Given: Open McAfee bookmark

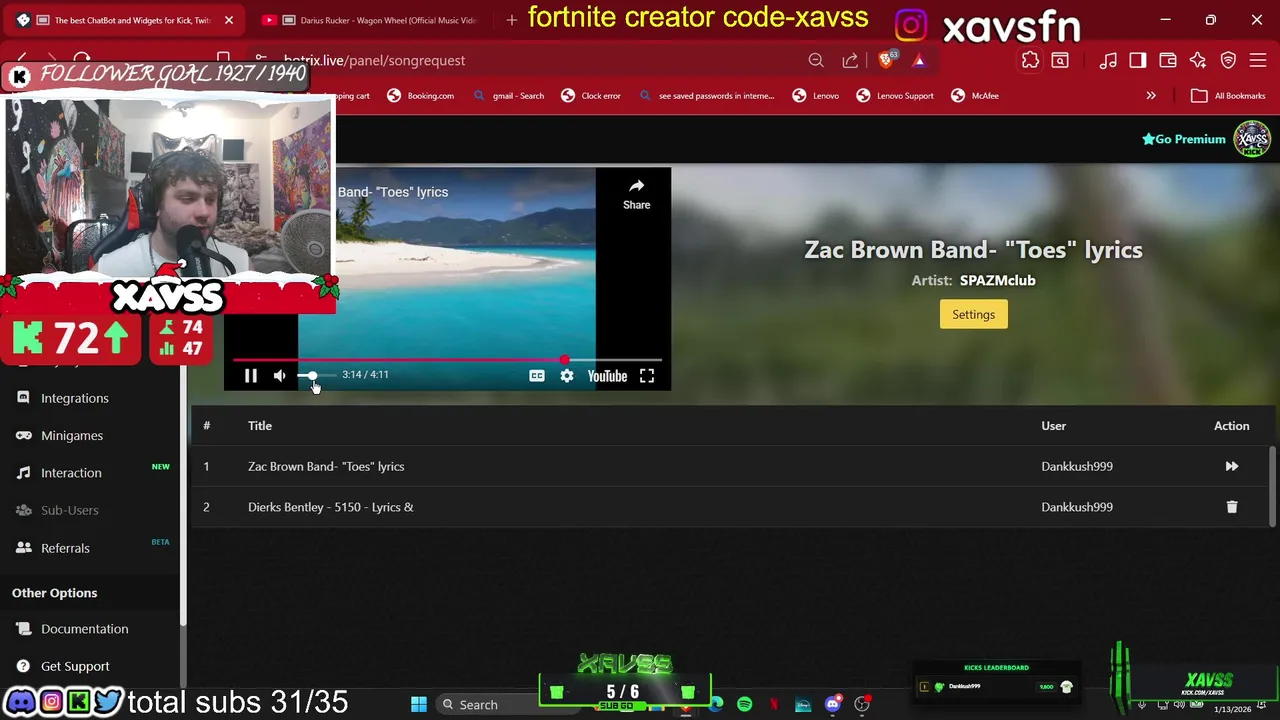Looking at the screenshot, I should tap(975, 96).
